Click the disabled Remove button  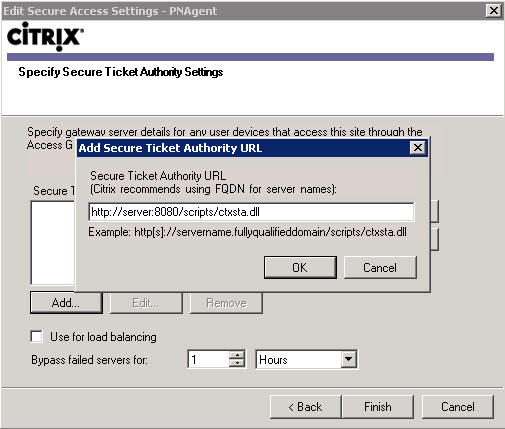(x=226, y=303)
